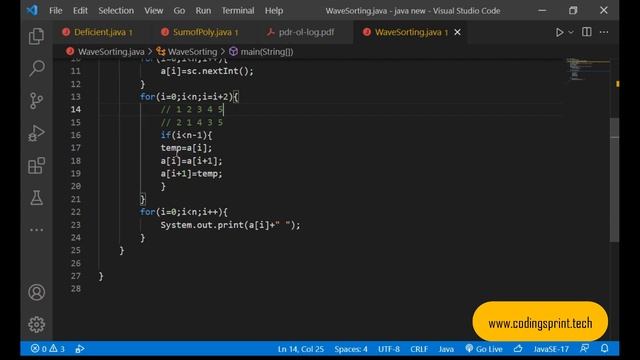Viewport: 640px width, 360px height.
Task: Click line number 13 in the gutter
Action: pyautogui.click(x=76, y=97)
